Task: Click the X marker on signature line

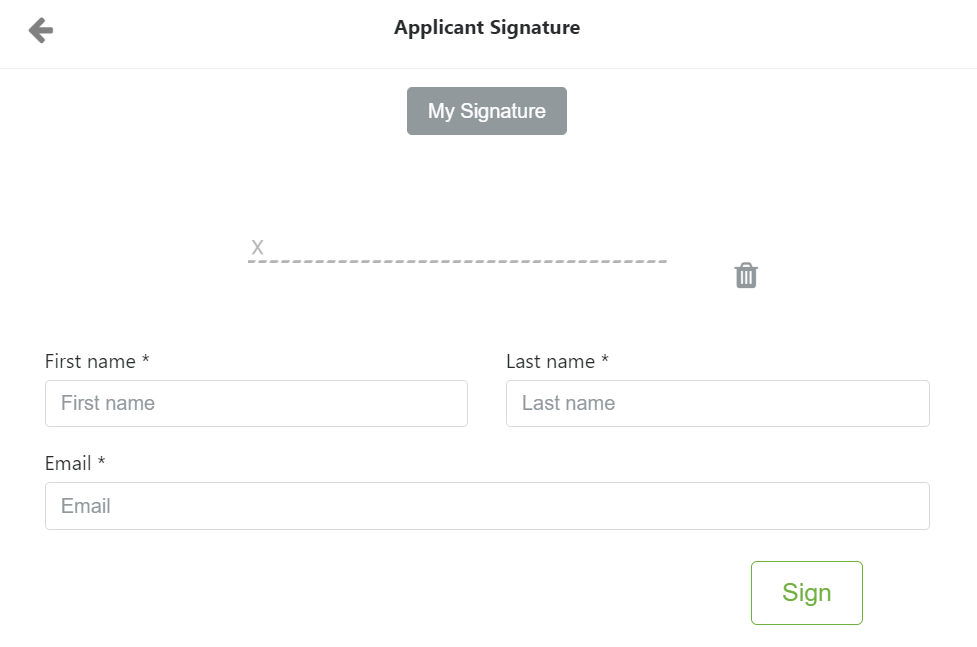Action: [x=257, y=247]
